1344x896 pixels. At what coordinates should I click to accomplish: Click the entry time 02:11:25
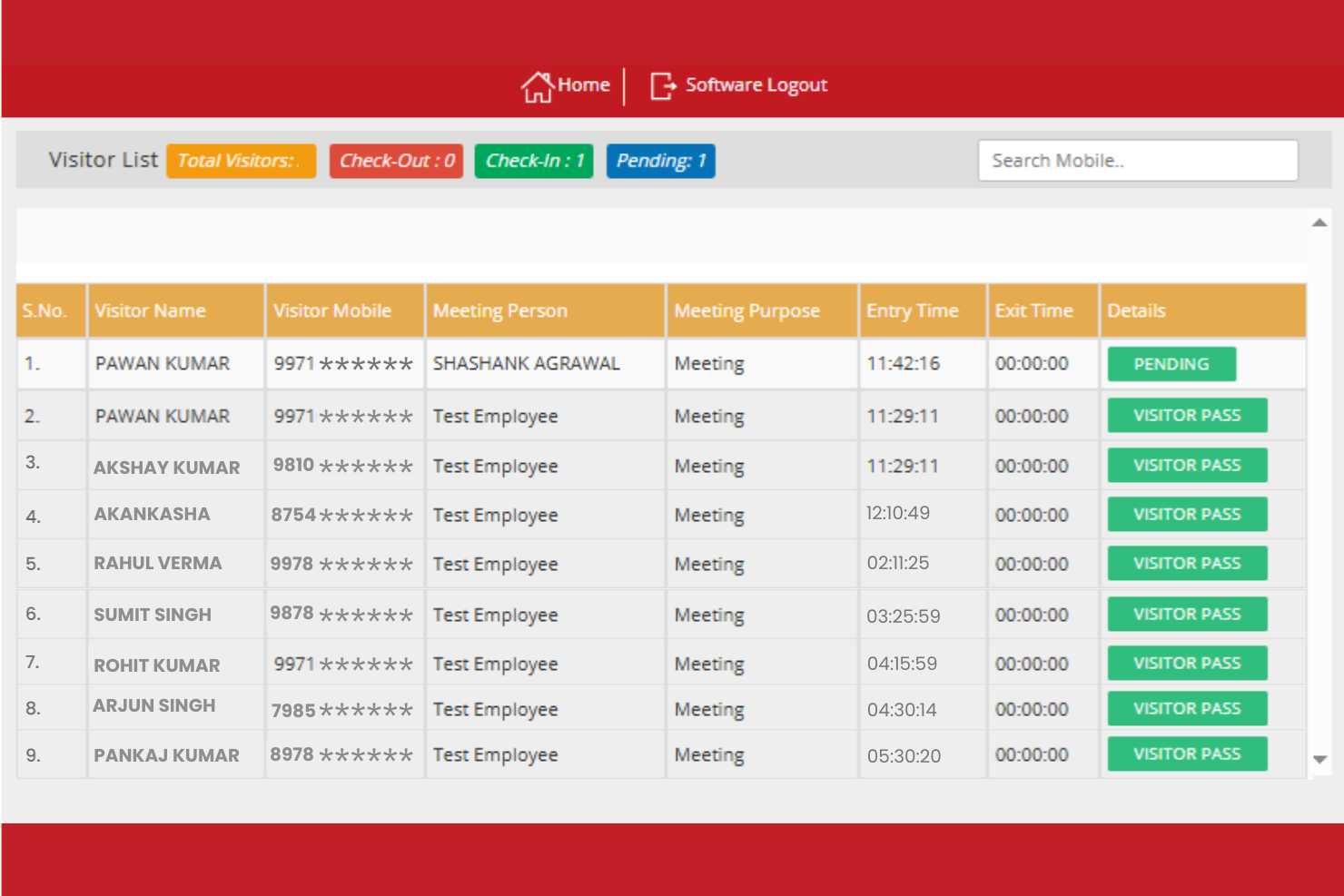[x=898, y=563]
